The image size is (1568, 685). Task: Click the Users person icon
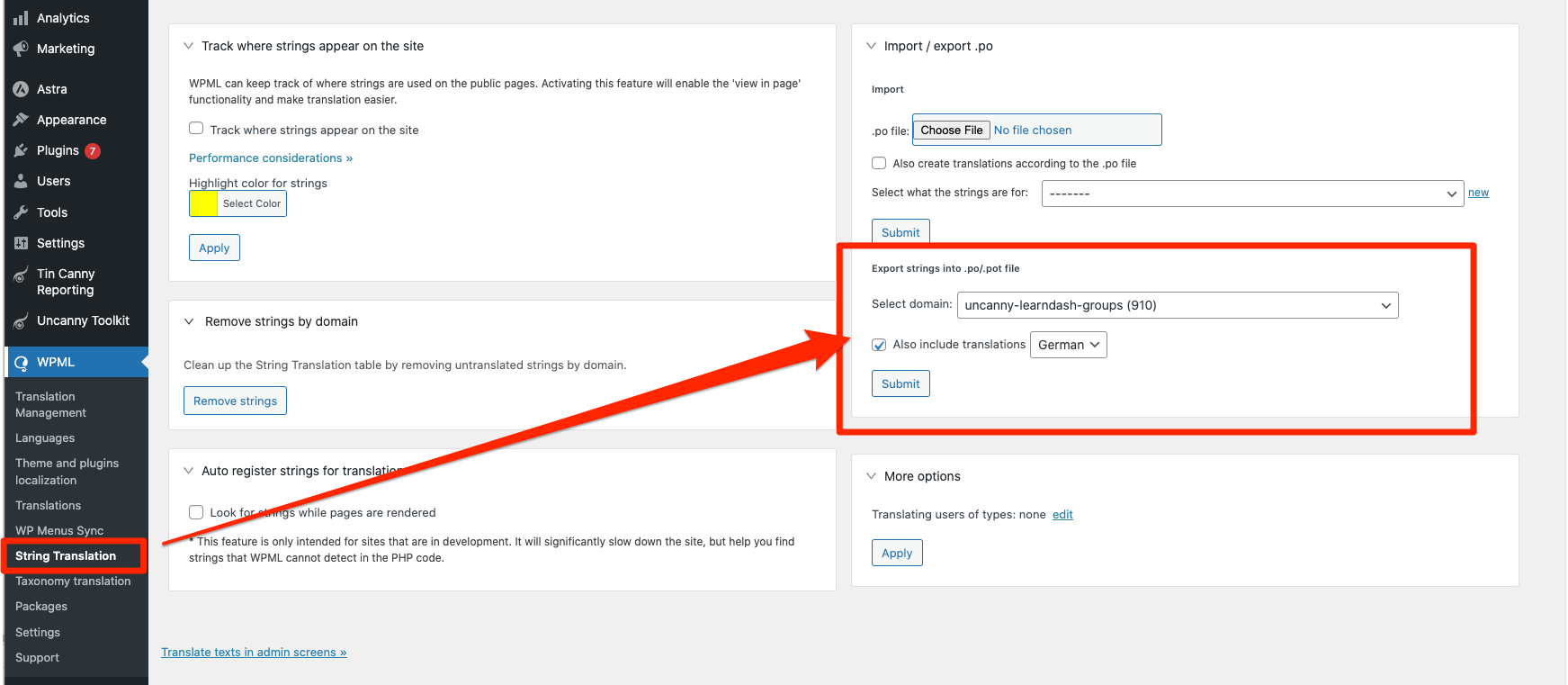pyautogui.click(x=21, y=181)
